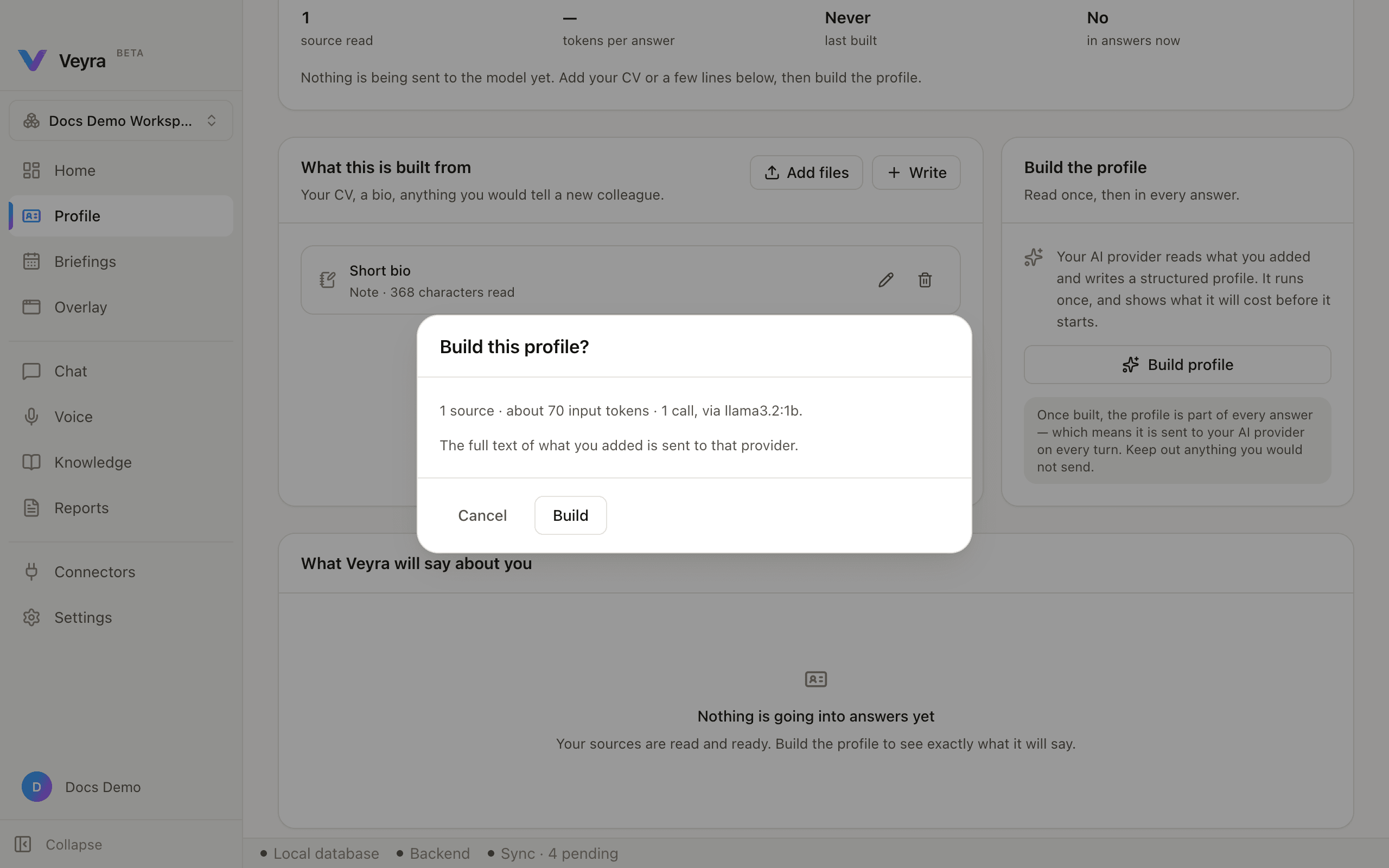This screenshot has width=1389, height=868.
Task: Click the Local database status indicator
Action: [320, 854]
